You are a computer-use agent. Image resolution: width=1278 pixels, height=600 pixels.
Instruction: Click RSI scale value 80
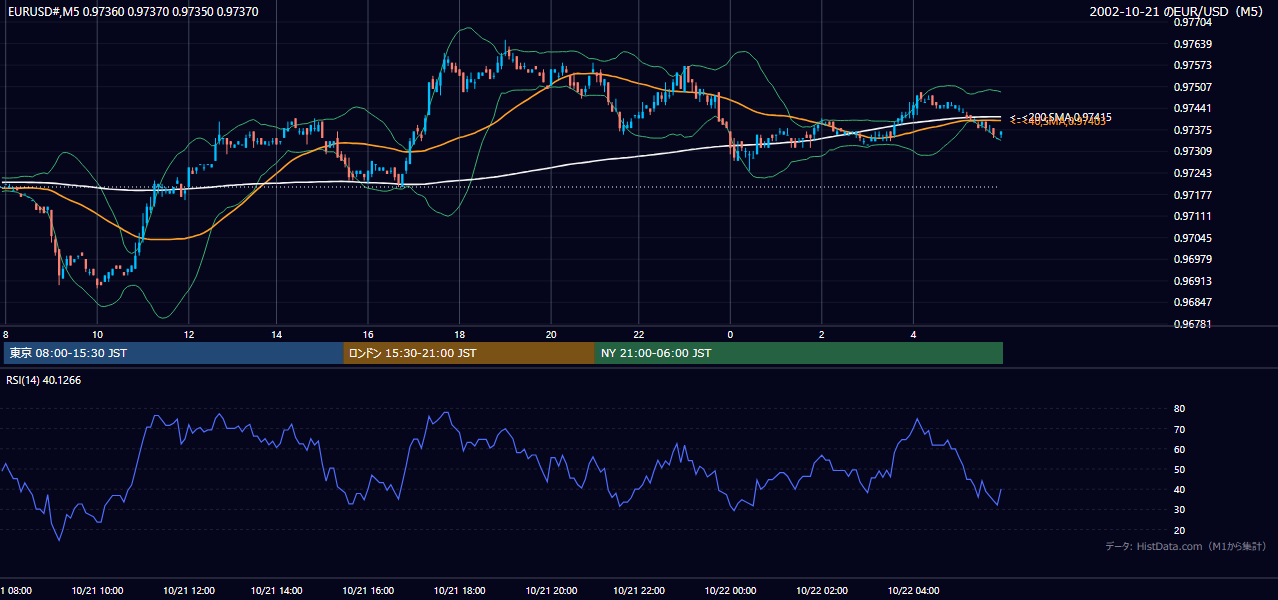1179,409
